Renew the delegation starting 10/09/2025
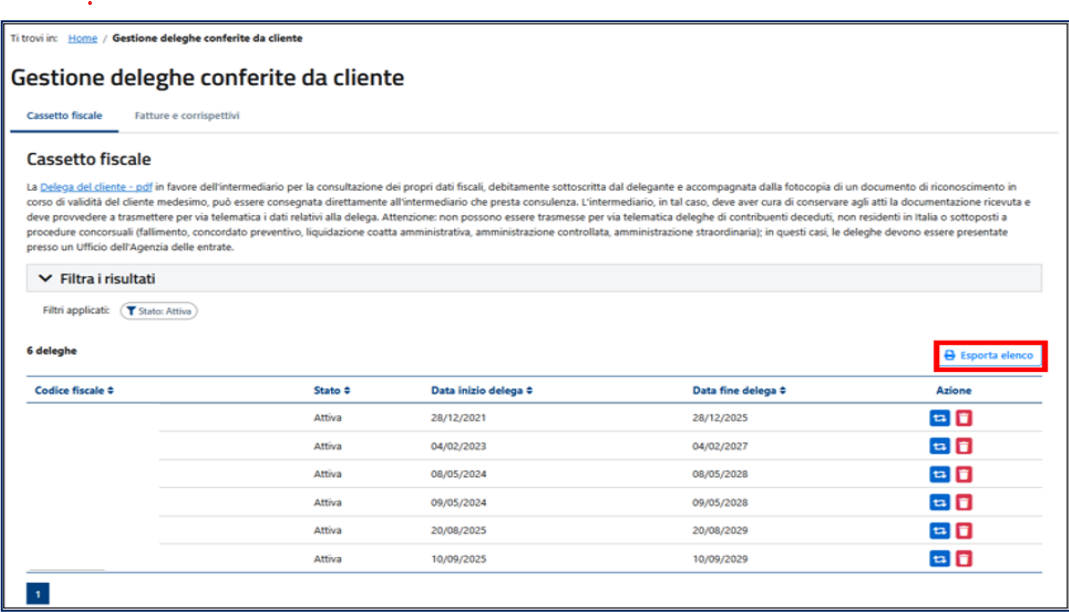Screen dimensions: 1069x612 coord(940,559)
